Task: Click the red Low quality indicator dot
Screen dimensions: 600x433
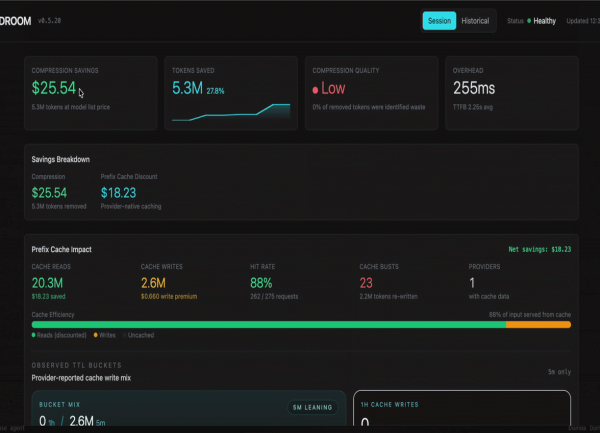Action: pyautogui.click(x=315, y=90)
